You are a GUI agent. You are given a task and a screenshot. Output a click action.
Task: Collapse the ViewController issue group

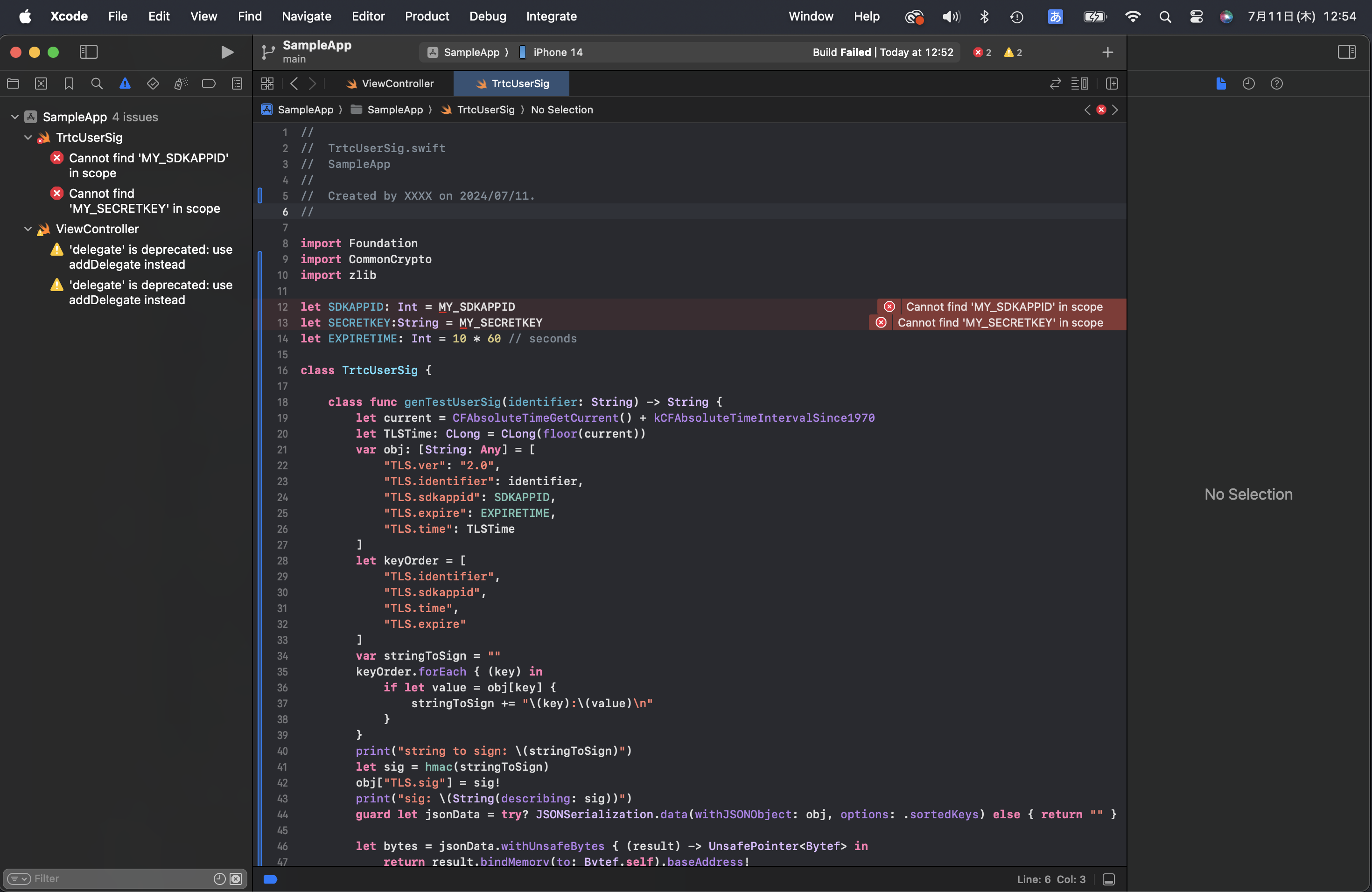[x=28, y=229]
